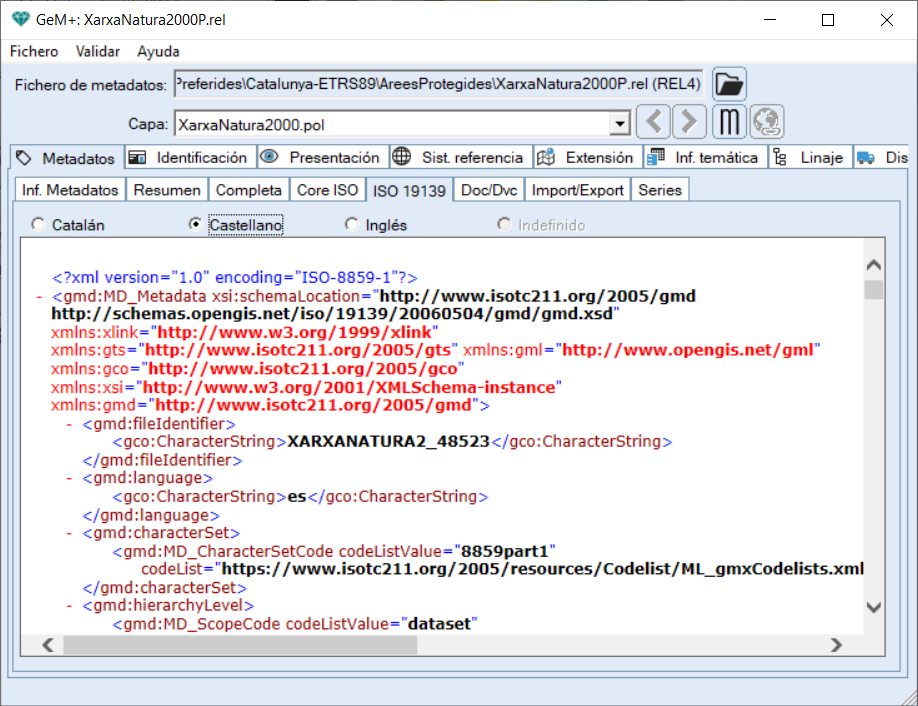This screenshot has height=706, width=918.
Task: Go to next layer arrow button
Action: pyautogui.click(x=689, y=123)
